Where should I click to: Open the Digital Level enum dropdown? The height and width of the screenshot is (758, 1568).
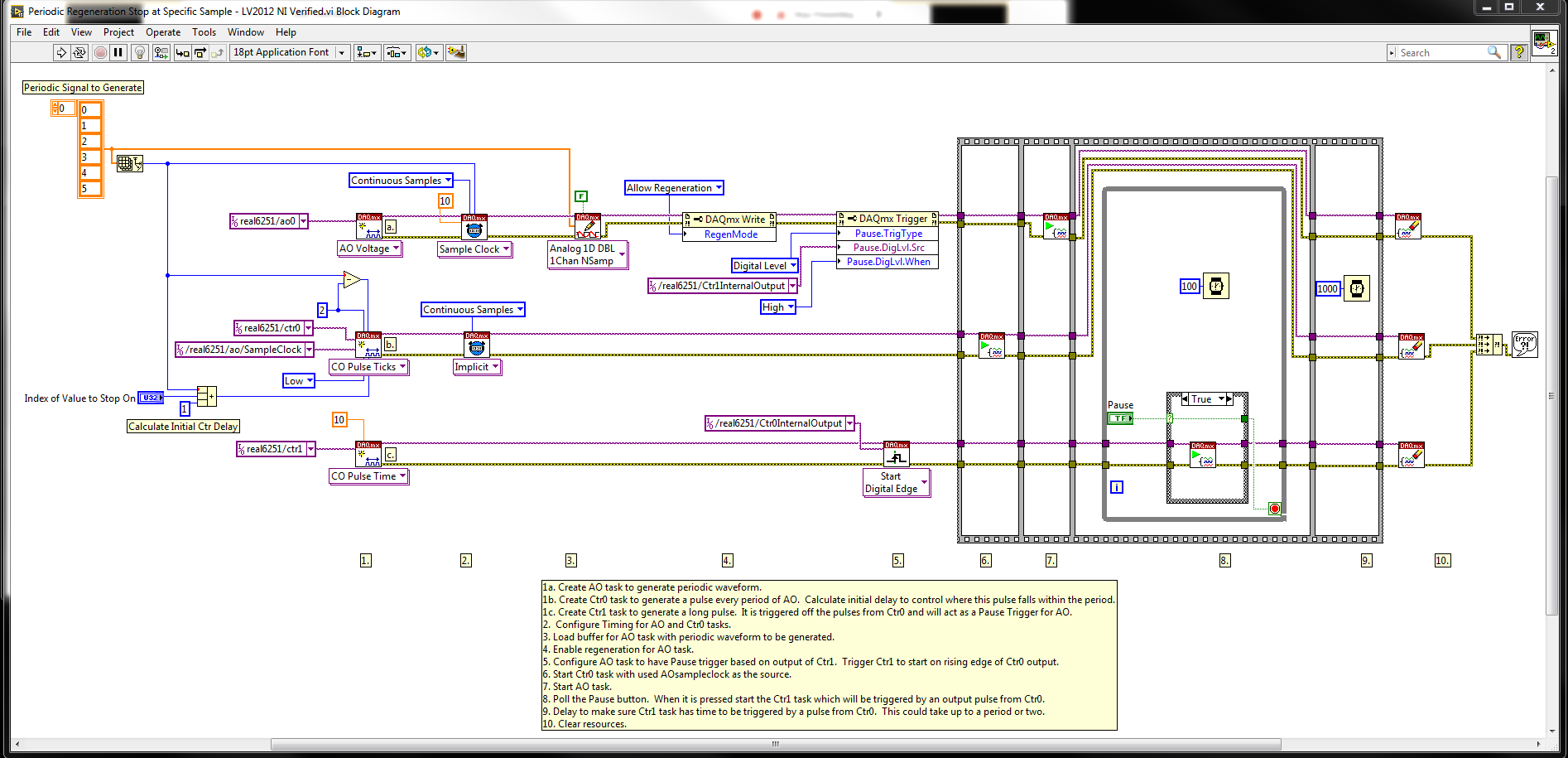pyautogui.click(x=764, y=266)
